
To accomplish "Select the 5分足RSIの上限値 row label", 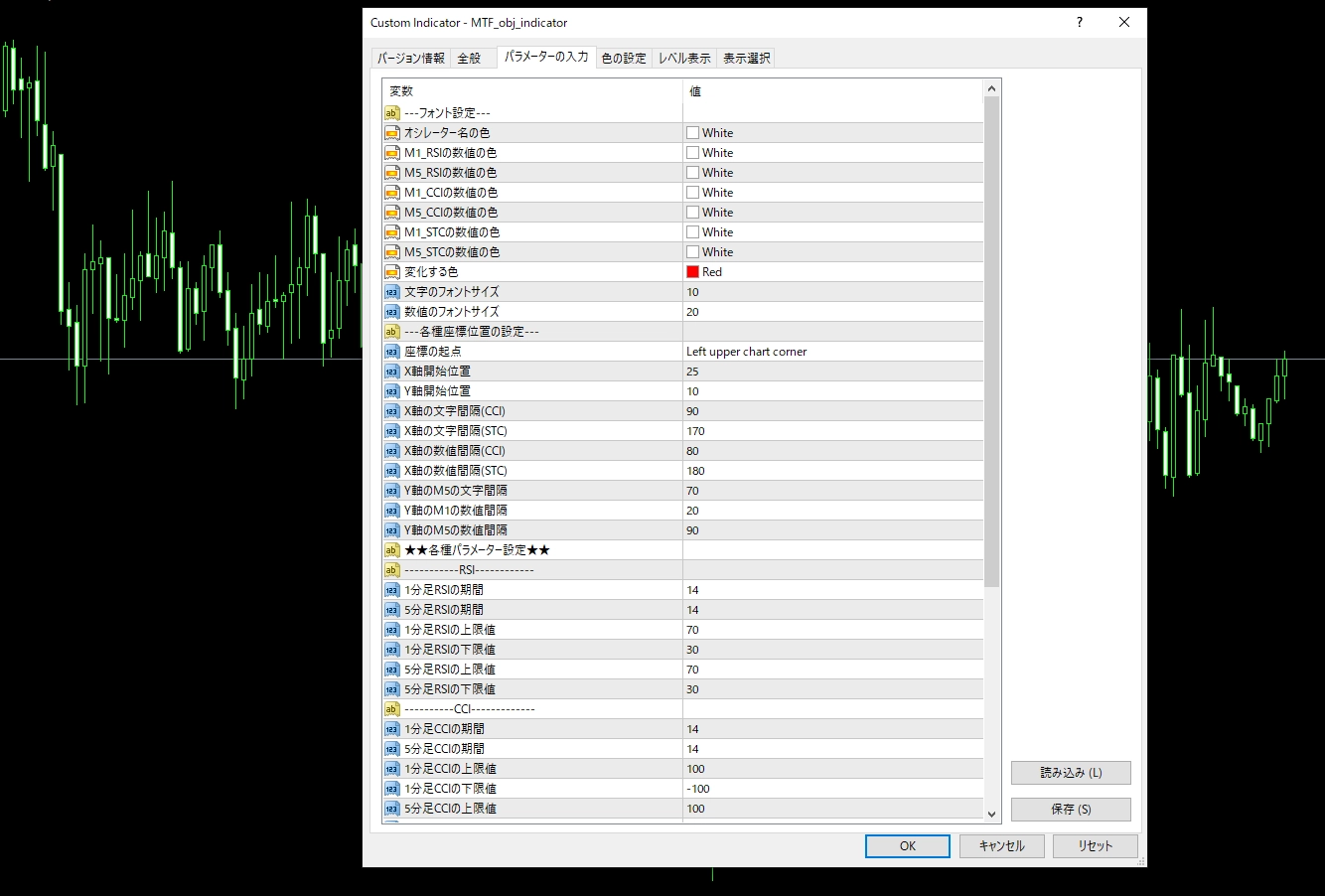I will point(450,670).
